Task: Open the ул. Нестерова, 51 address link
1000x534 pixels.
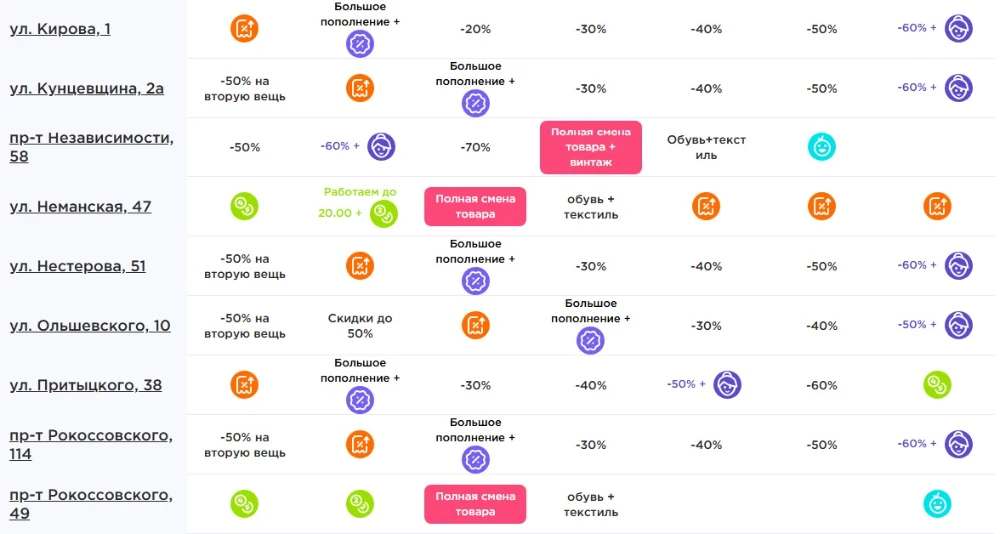Action: (77, 266)
